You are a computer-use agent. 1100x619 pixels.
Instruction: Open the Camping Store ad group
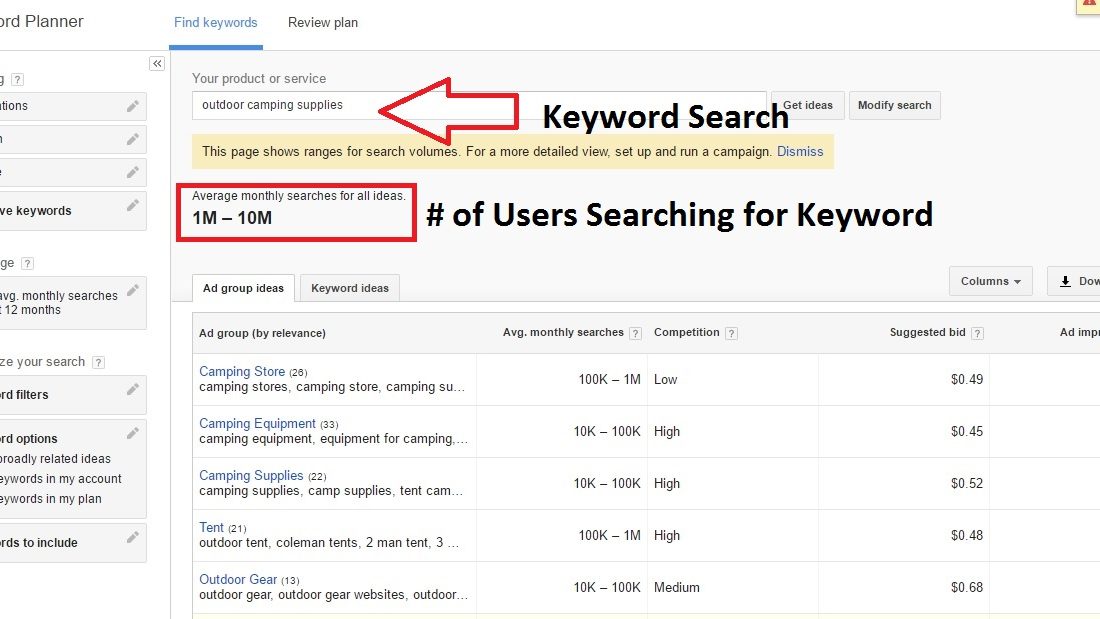(x=242, y=371)
